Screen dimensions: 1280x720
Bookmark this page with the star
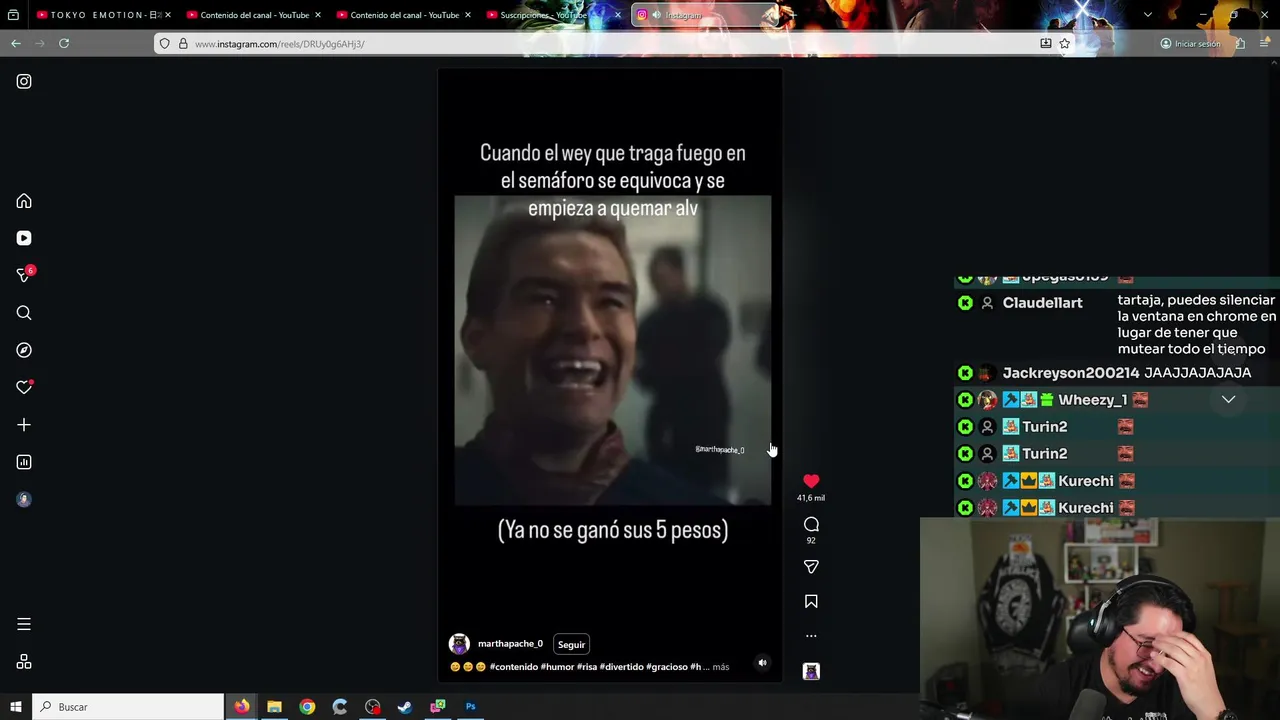1064,44
